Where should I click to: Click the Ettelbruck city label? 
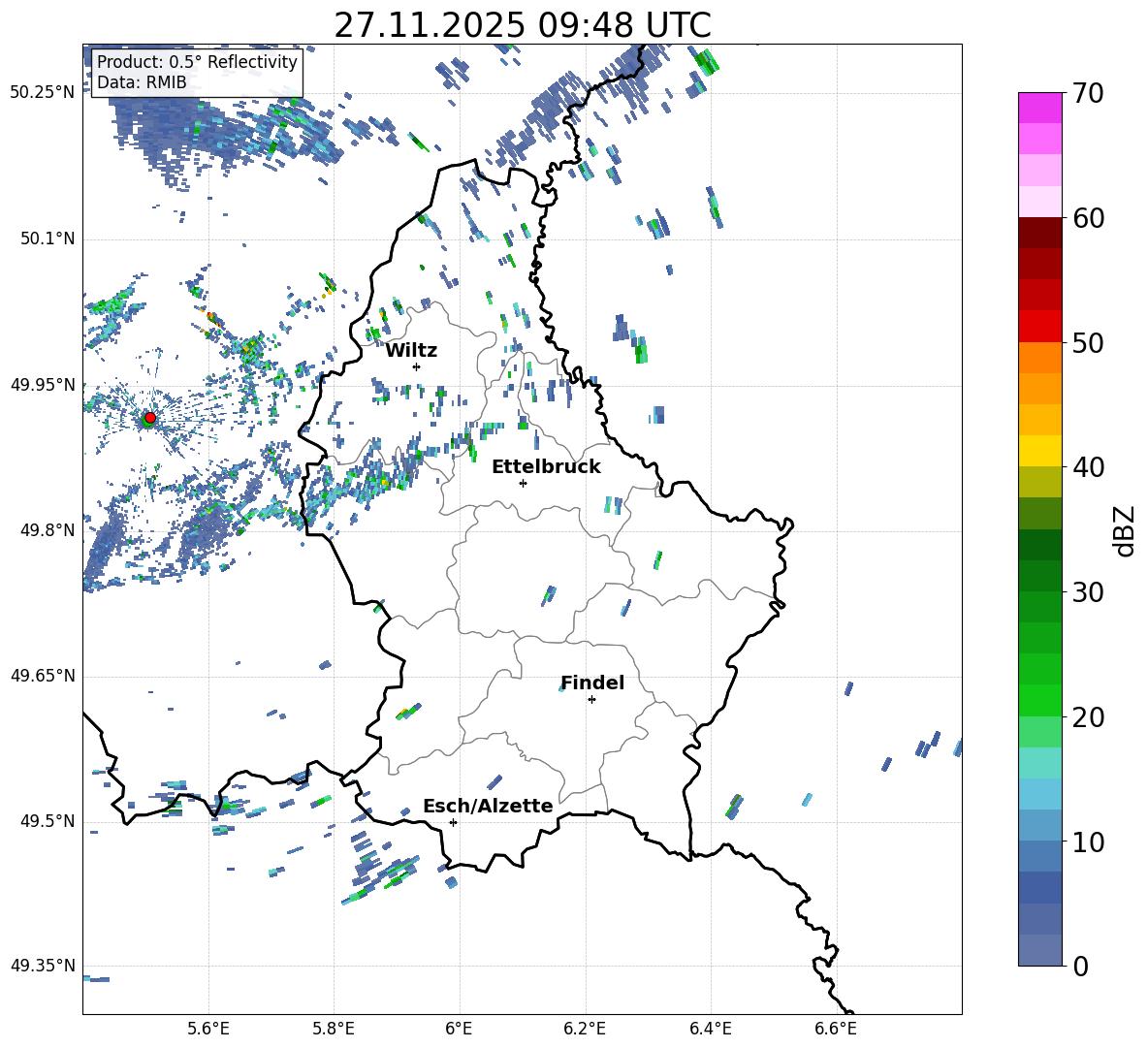pos(546,466)
